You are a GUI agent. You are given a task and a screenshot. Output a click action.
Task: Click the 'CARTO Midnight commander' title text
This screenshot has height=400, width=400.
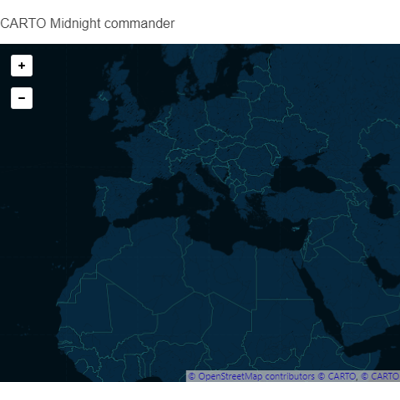(x=87, y=24)
